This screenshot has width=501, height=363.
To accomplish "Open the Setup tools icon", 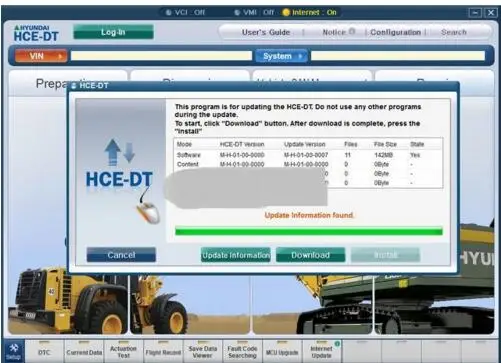I will tap(13, 351).
